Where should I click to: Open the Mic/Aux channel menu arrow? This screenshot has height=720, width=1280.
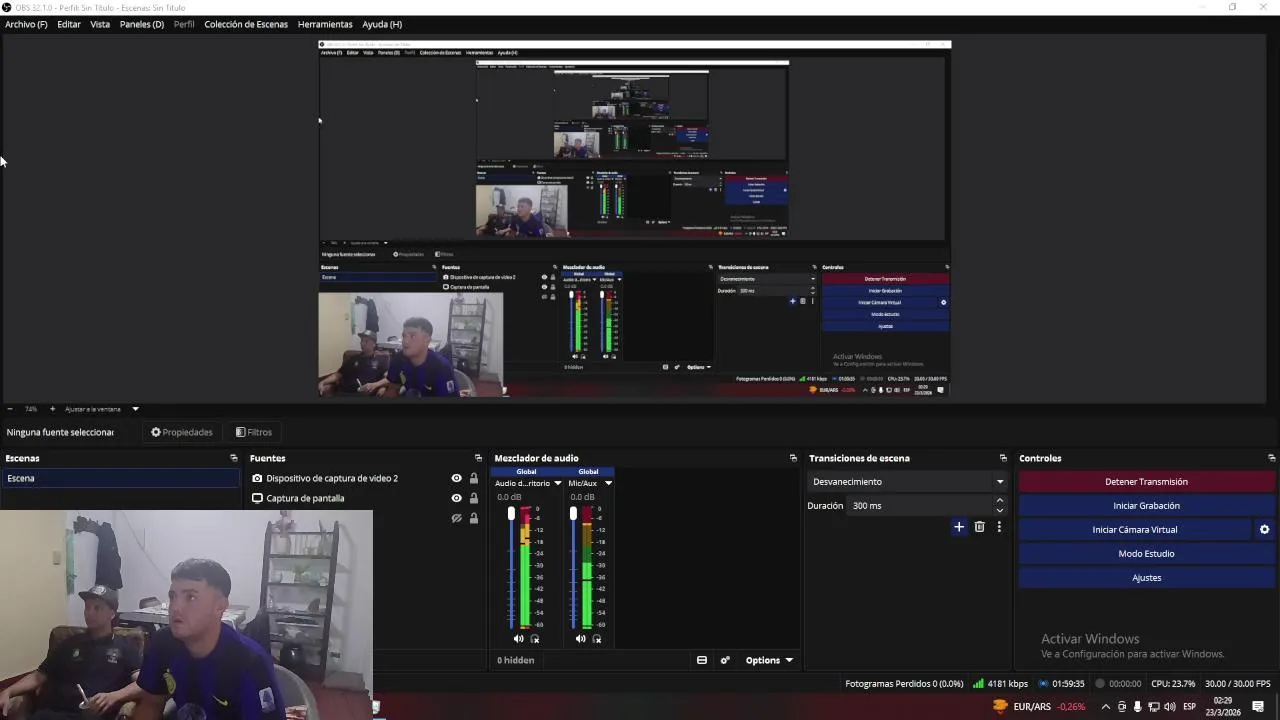click(608, 483)
